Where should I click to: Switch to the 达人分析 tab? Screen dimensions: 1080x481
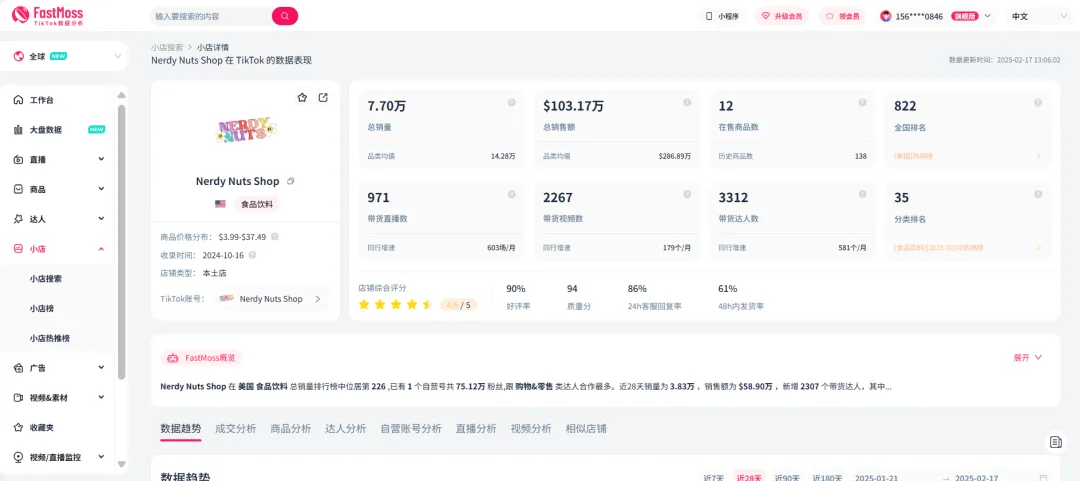346,429
